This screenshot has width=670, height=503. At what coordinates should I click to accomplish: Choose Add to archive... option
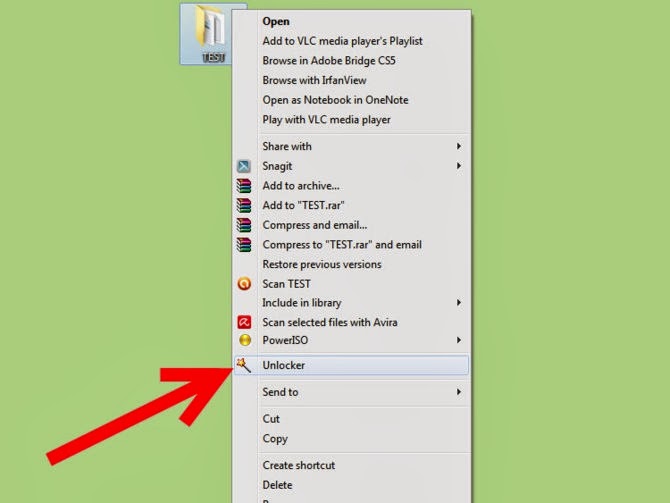pyautogui.click(x=352, y=185)
